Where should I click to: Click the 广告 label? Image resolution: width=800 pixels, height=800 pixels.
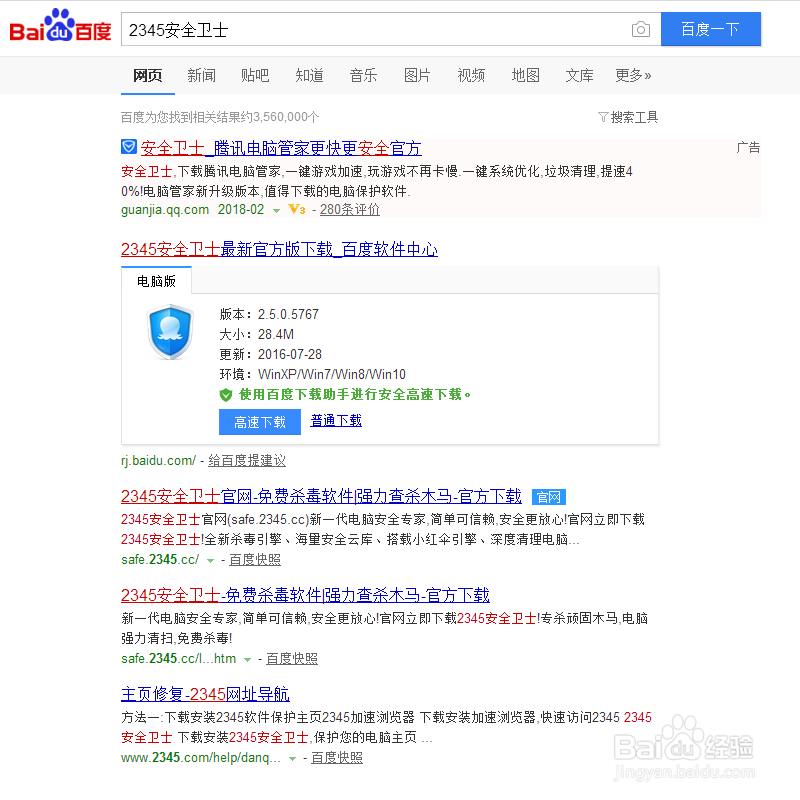pos(748,147)
